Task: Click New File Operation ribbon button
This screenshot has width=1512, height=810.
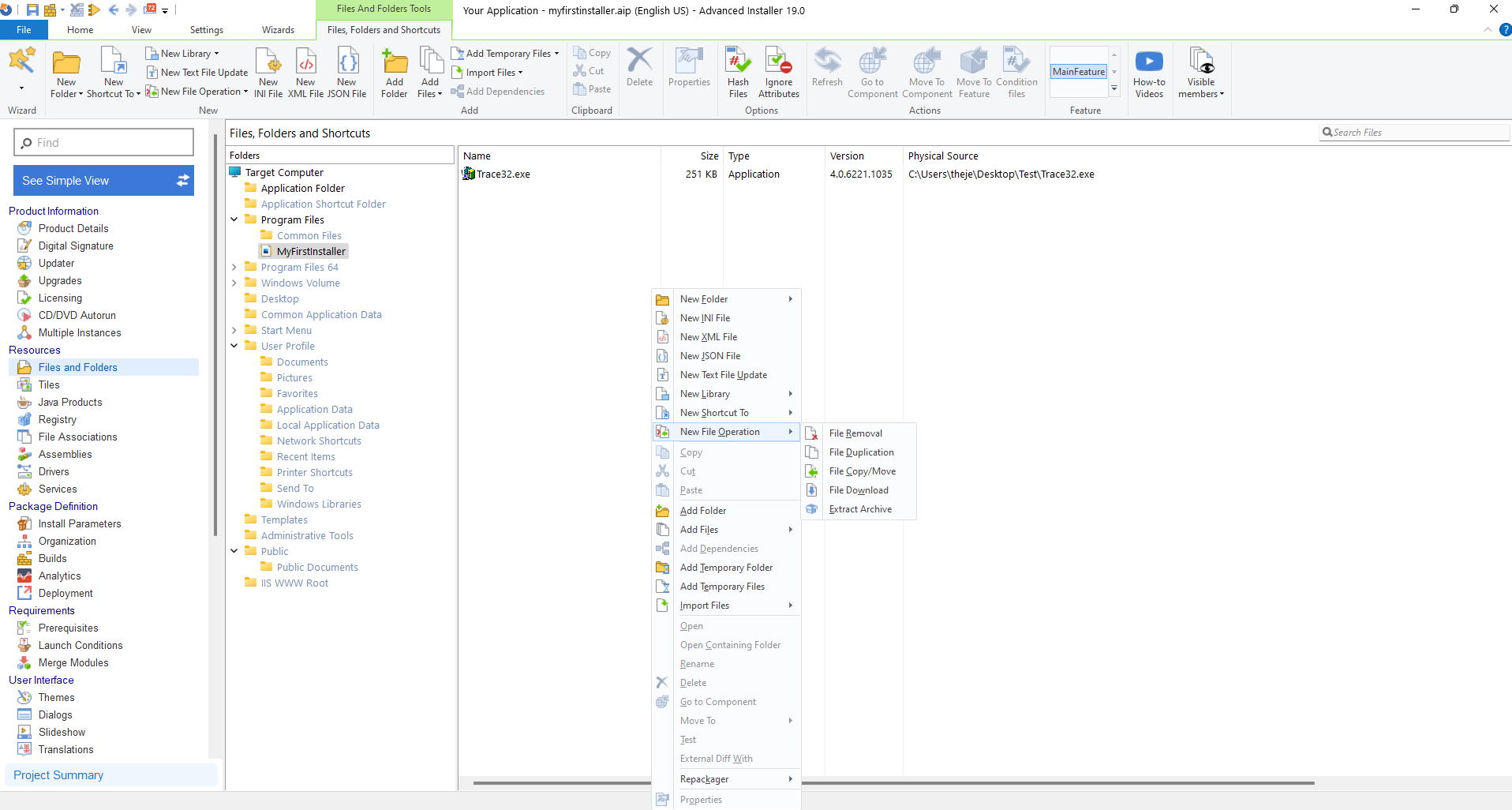Action: pos(197,92)
